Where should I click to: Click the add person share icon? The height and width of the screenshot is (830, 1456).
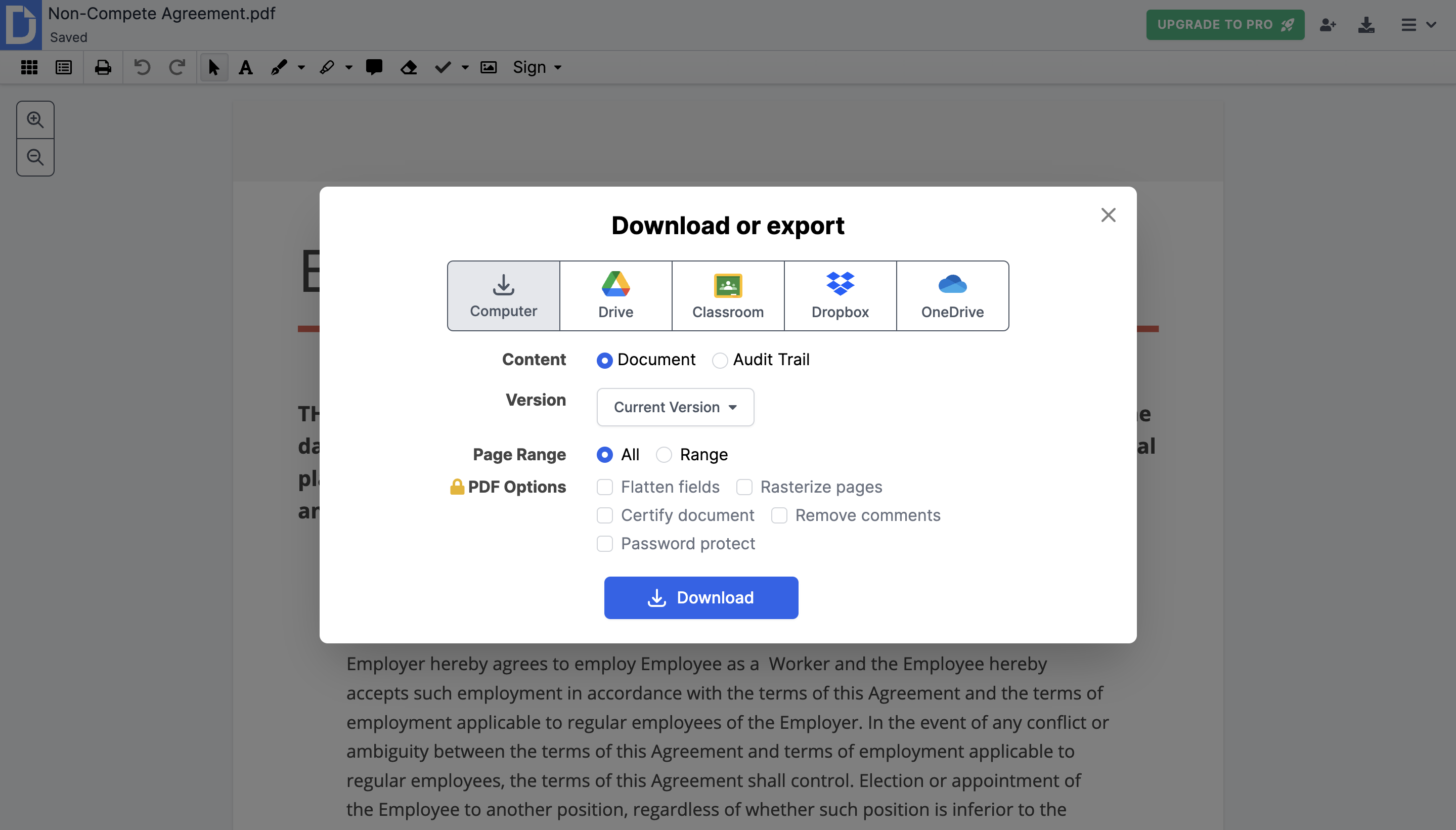point(1327,24)
